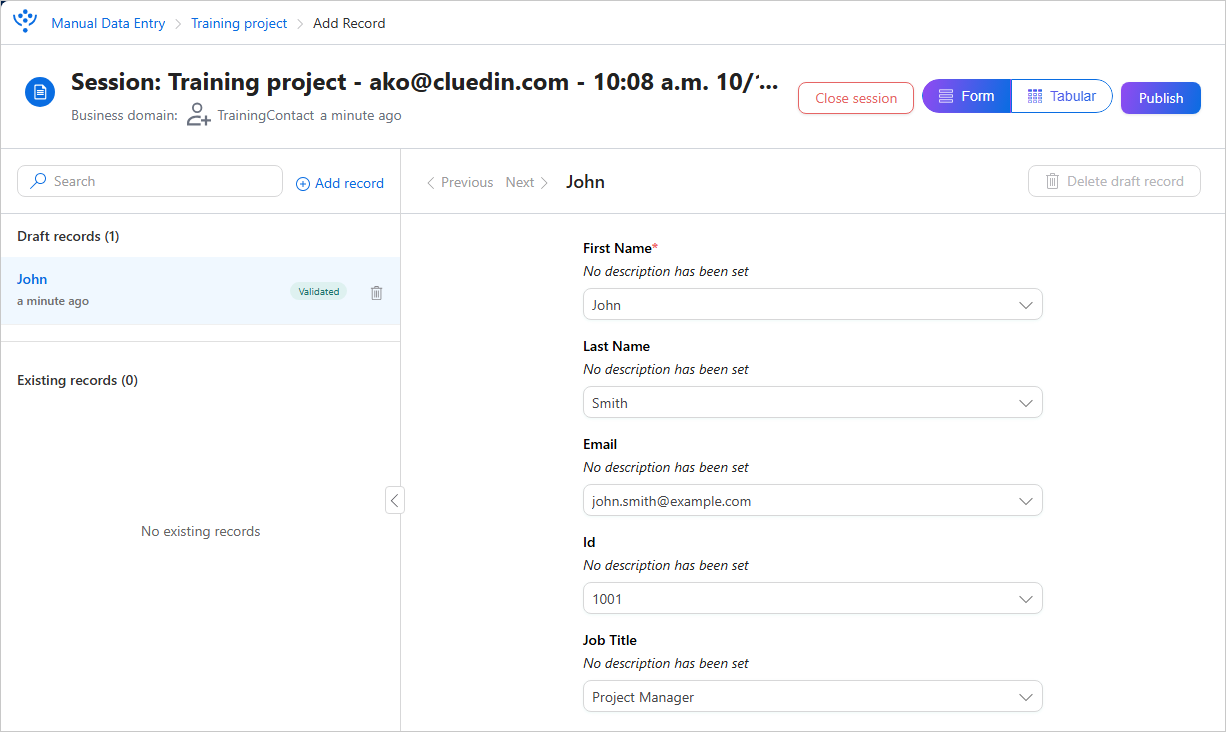Click the No existing records message

[200, 531]
